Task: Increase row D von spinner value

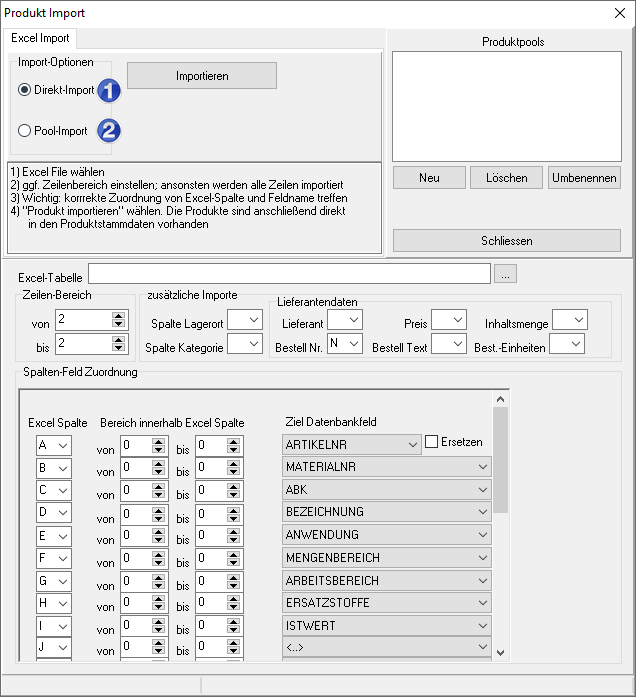Action: pyautogui.click(x=158, y=509)
